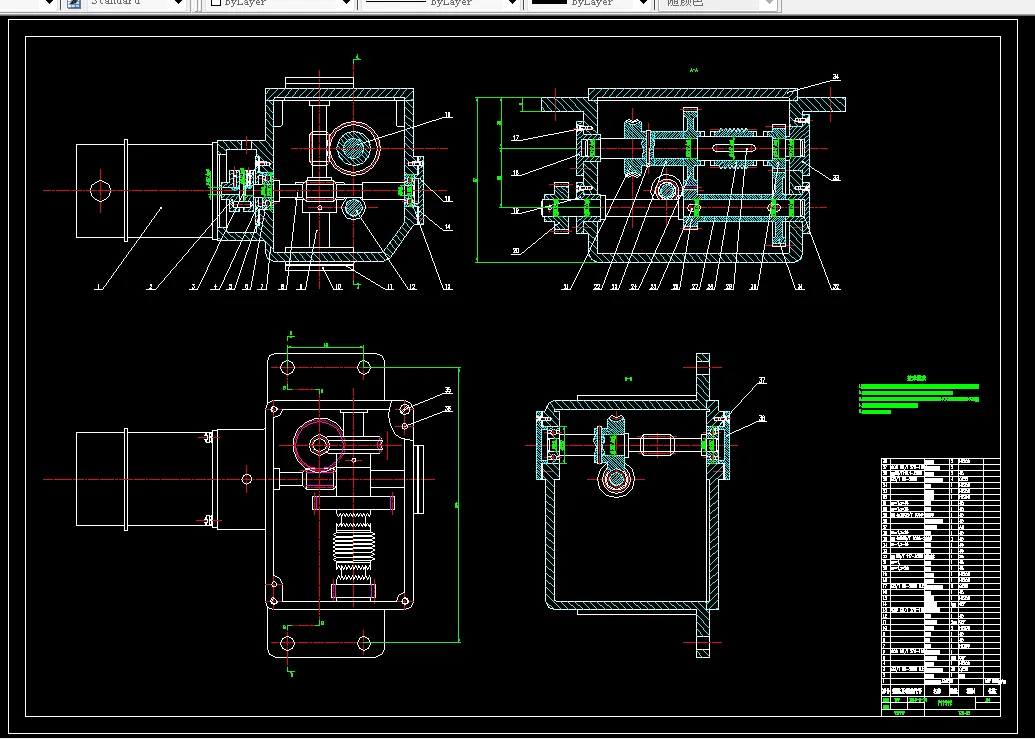The image size is (1035, 739).
Task: Expand the ByLayer color control dropdown
Action: click(346, 3)
